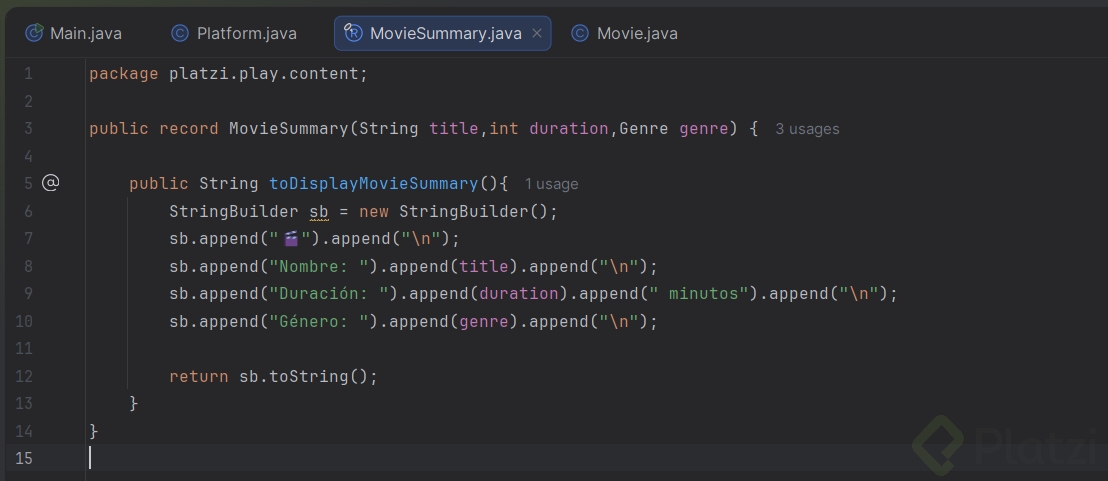Click the Main.java file icon
Viewport: 1108px width, 481px height.
point(35,33)
